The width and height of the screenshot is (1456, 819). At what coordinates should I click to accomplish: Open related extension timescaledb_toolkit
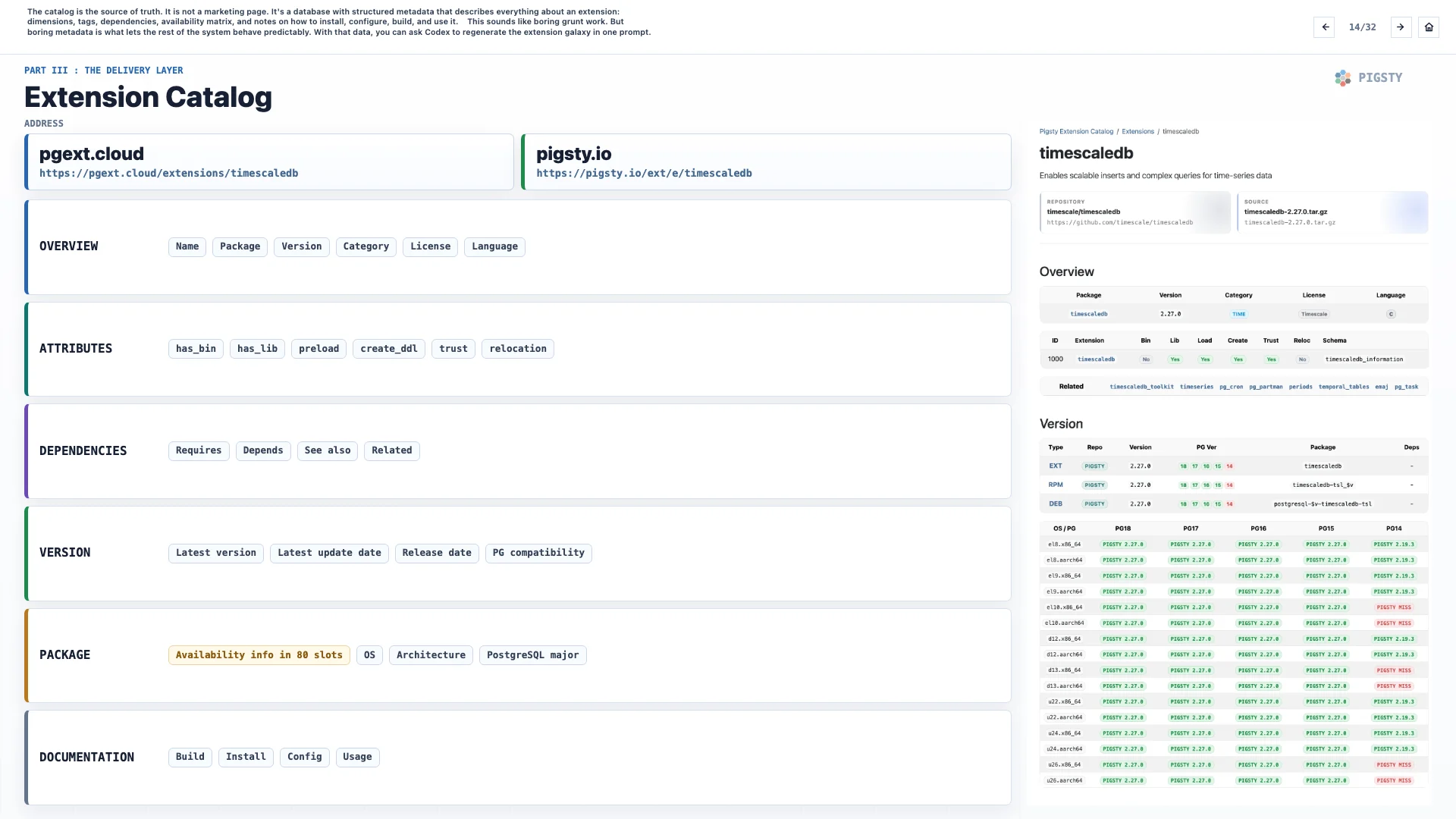[1141, 387]
